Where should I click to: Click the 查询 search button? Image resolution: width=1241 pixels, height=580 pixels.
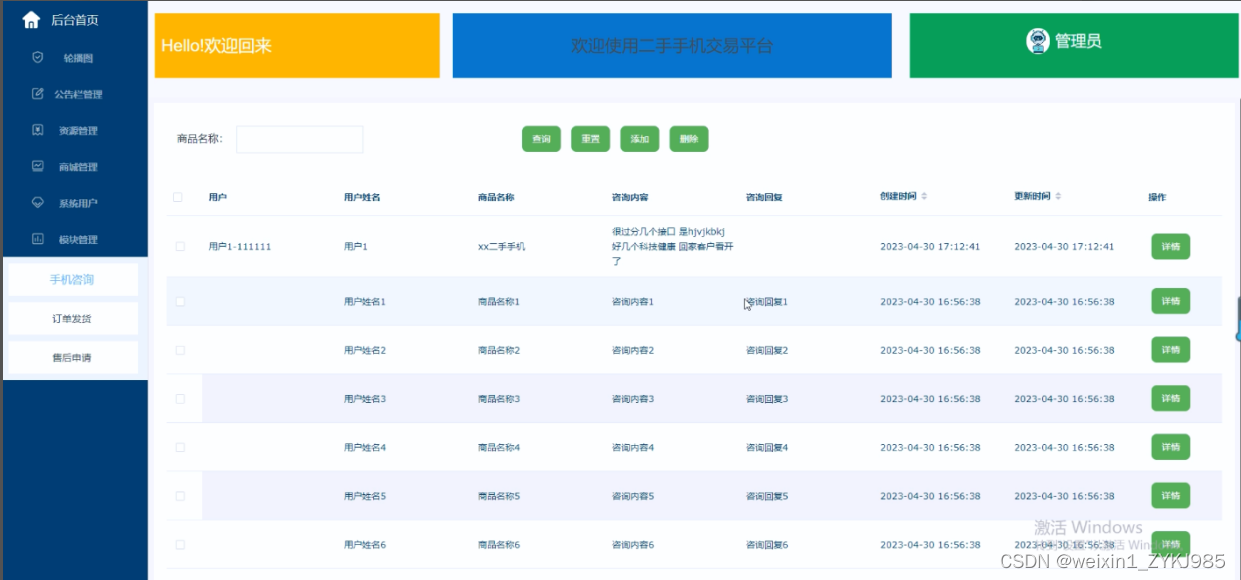[541, 139]
